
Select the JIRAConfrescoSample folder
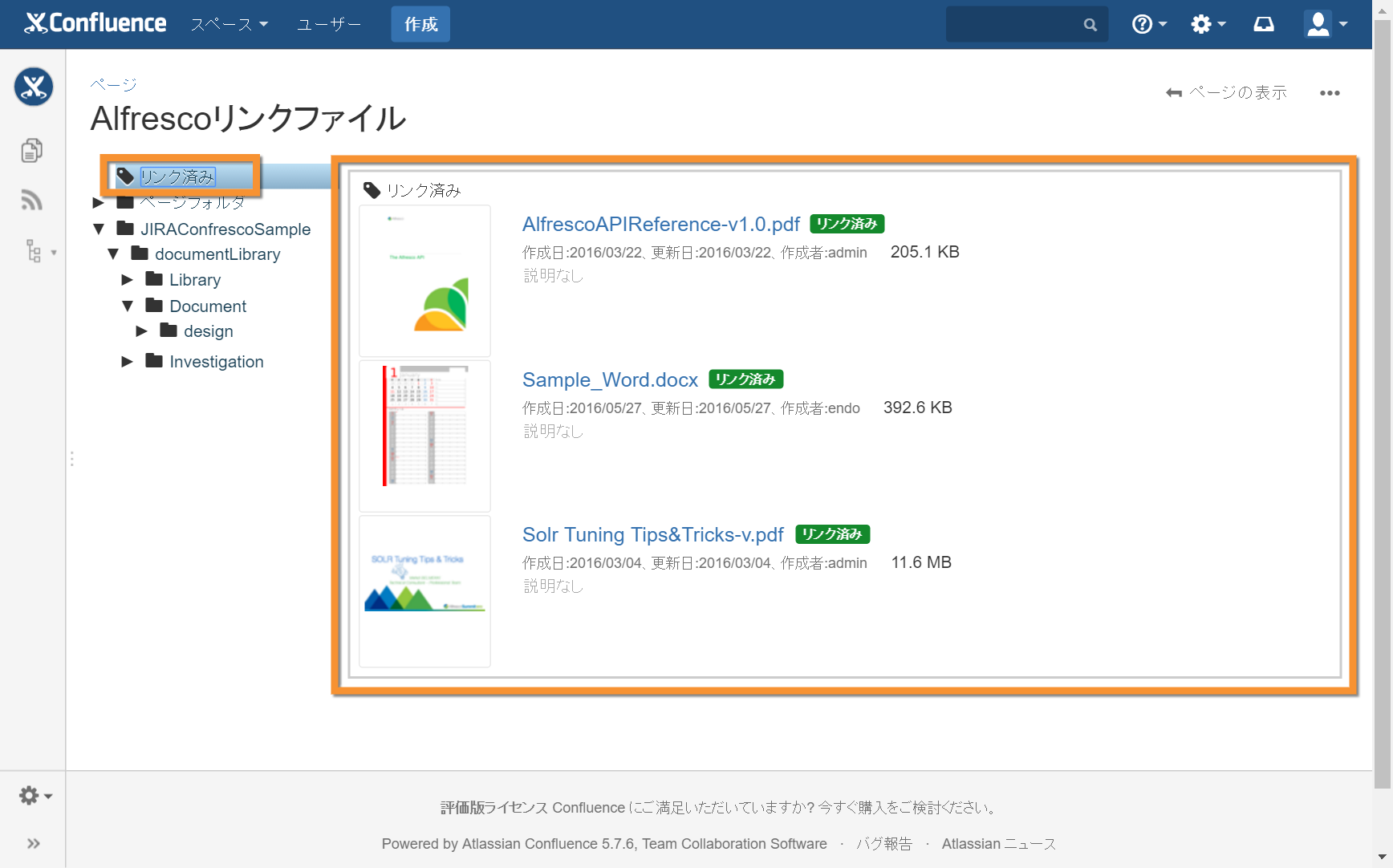tap(225, 229)
